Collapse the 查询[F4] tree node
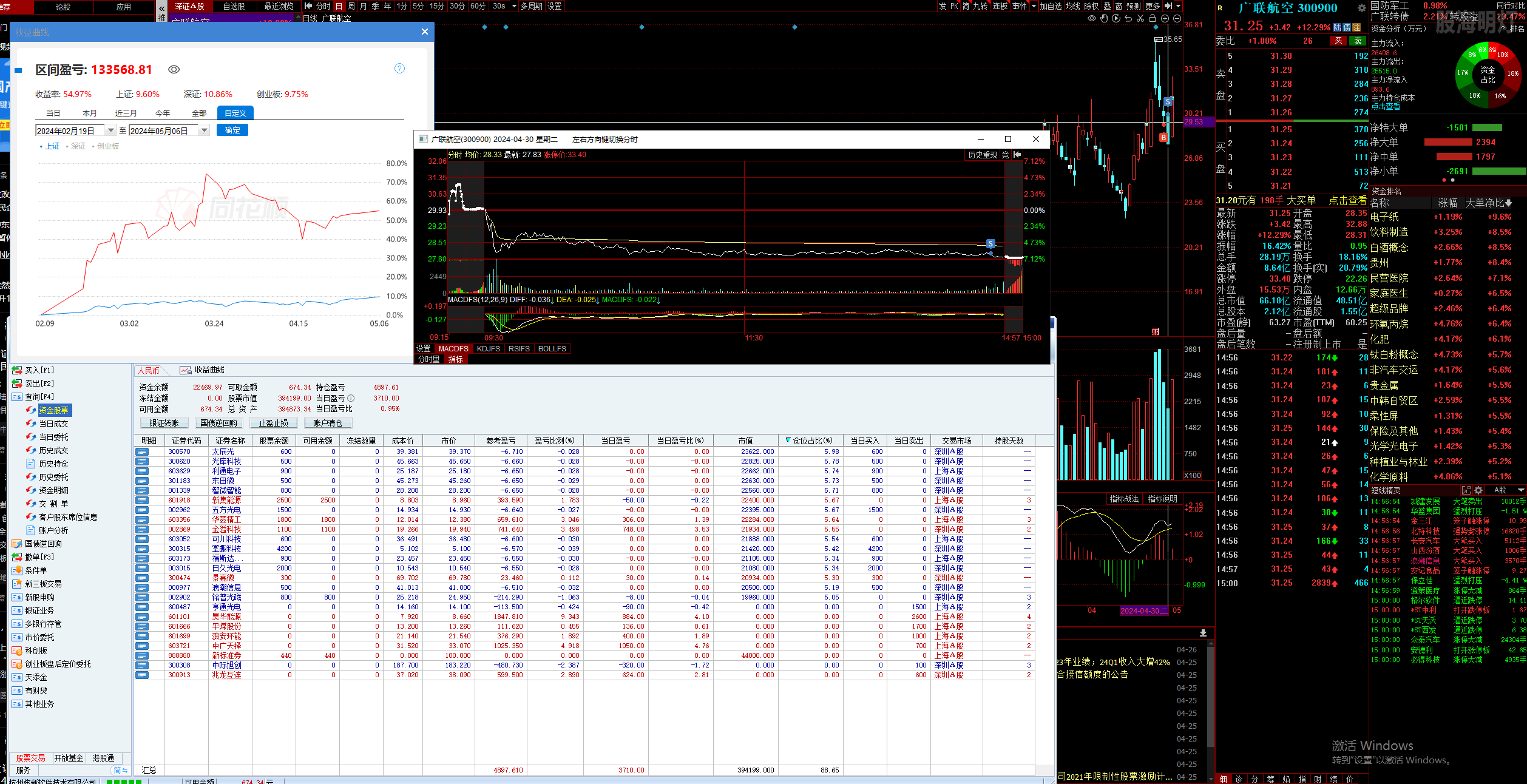Screen dimensions: 1527x784 coord(17,397)
